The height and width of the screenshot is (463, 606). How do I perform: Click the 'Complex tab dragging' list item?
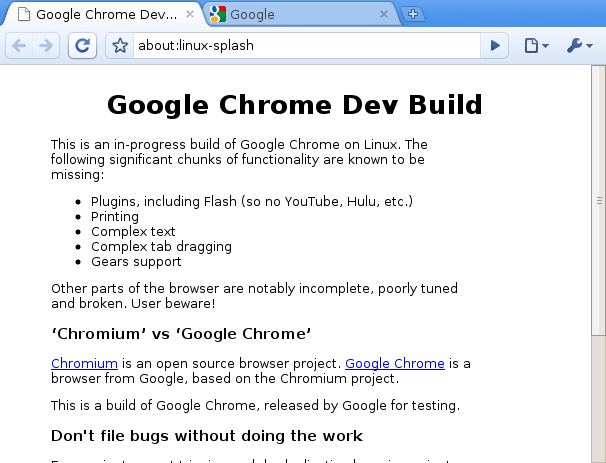(162, 247)
